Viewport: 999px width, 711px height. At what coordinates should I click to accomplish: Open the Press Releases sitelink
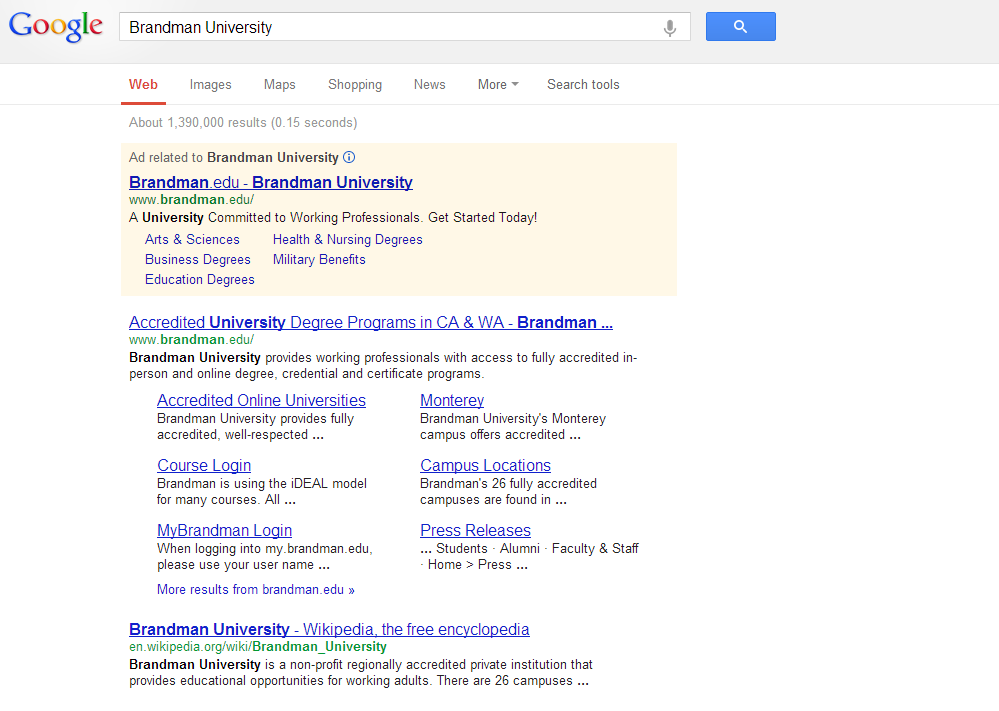(x=475, y=530)
